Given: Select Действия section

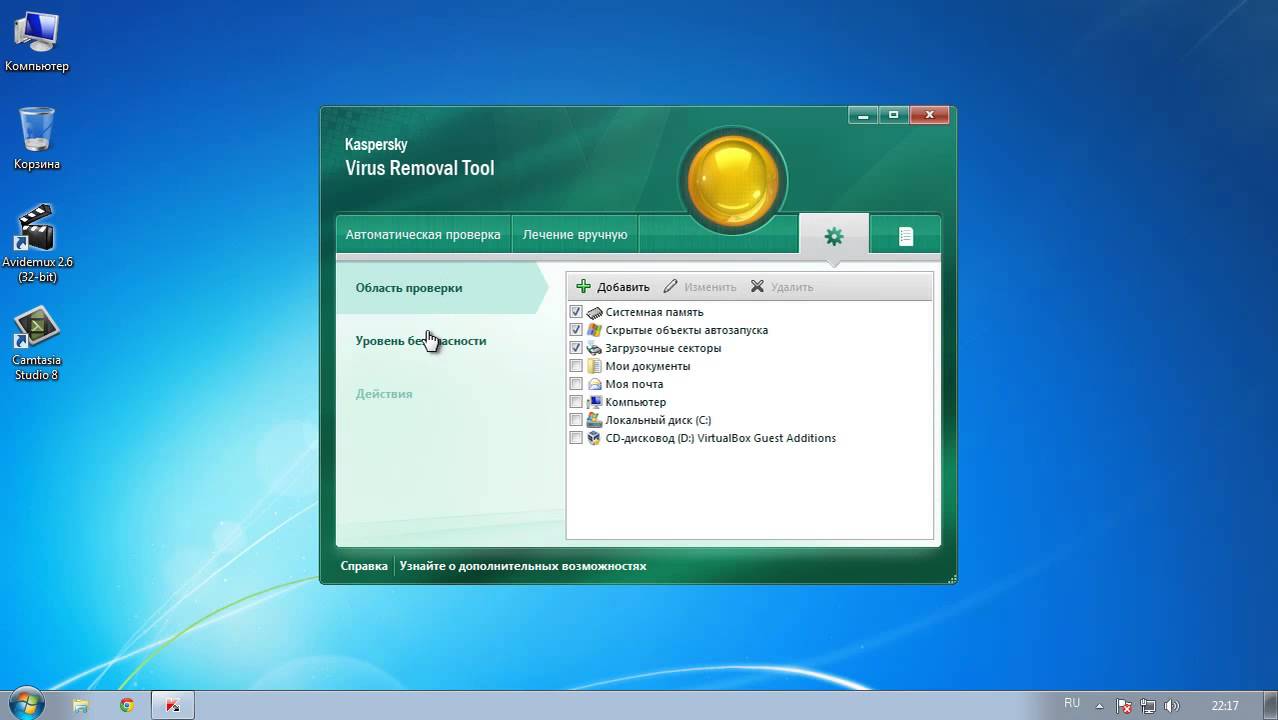Looking at the screenshot, I should [x=384, y=394].
